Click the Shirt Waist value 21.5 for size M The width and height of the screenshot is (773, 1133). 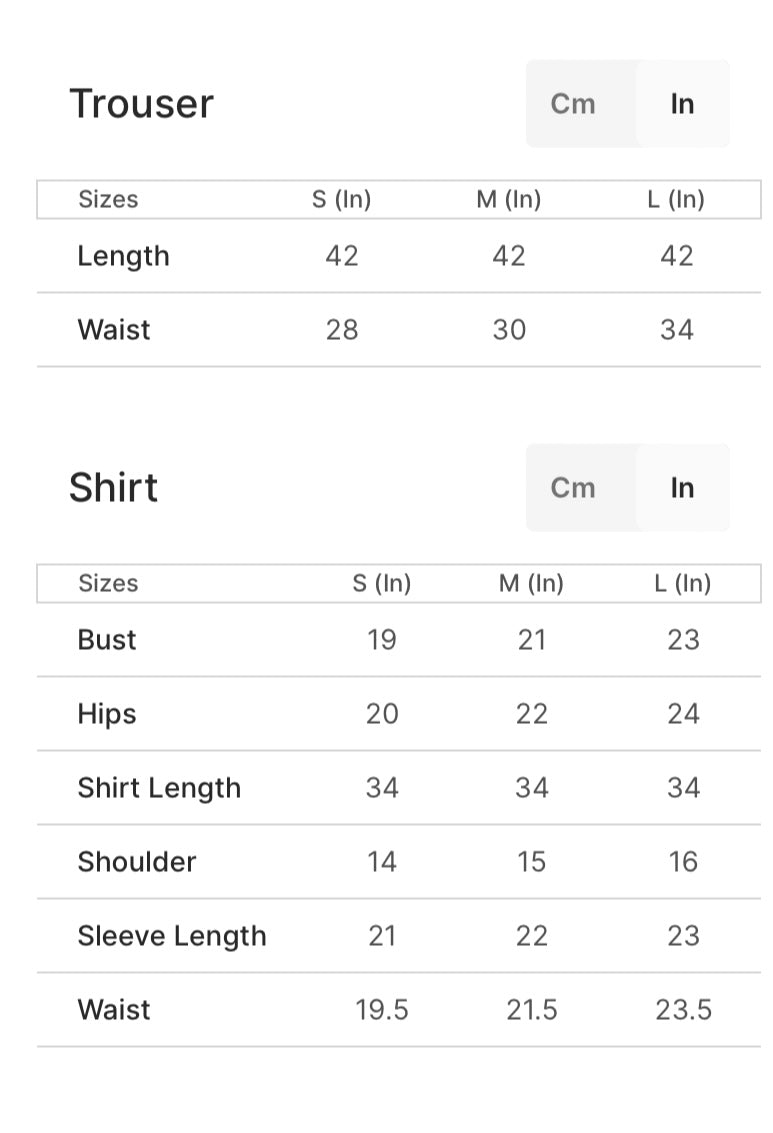pos(532,1010)
